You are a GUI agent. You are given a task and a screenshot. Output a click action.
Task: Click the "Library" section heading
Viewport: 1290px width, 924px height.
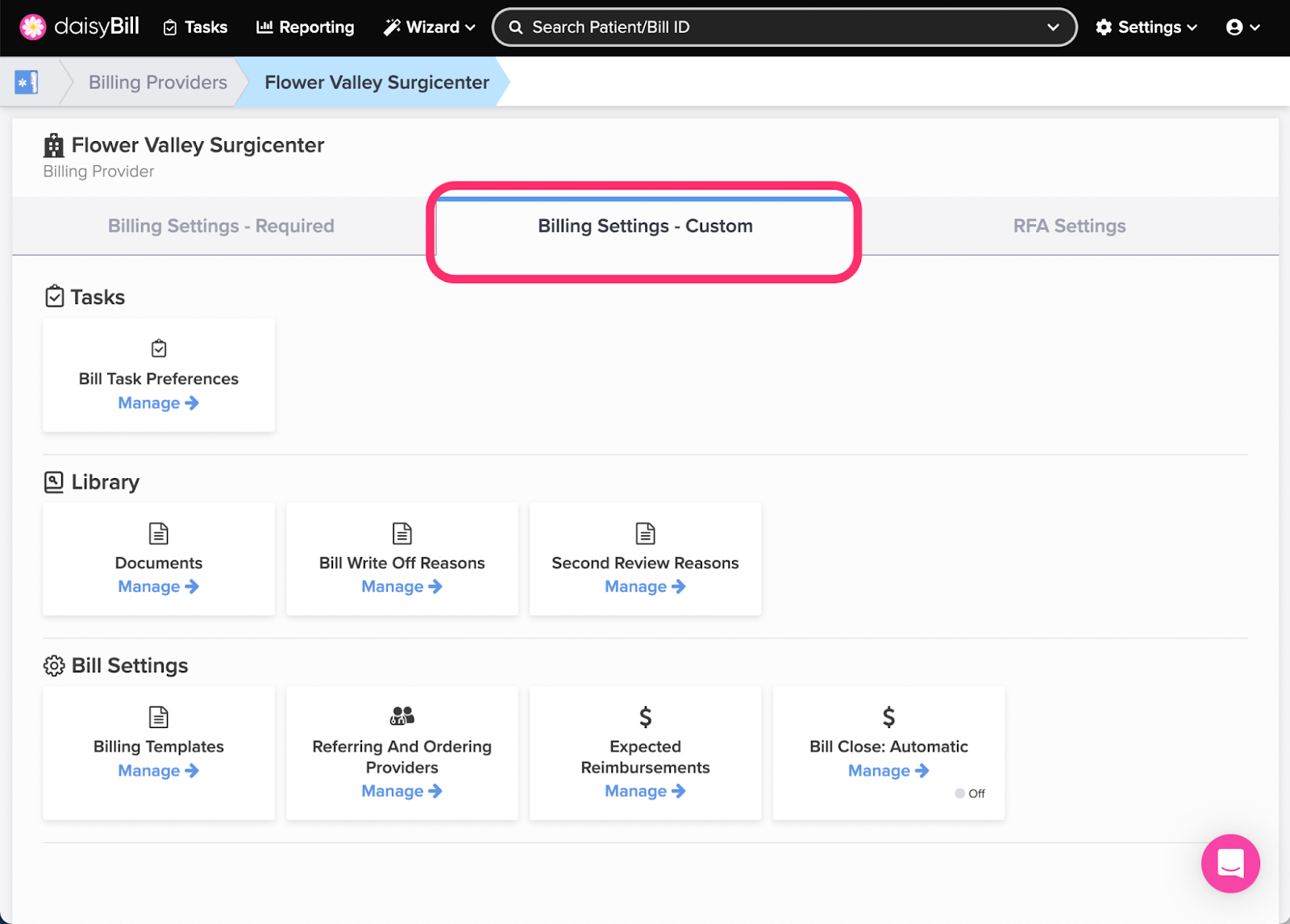(105, 482)
